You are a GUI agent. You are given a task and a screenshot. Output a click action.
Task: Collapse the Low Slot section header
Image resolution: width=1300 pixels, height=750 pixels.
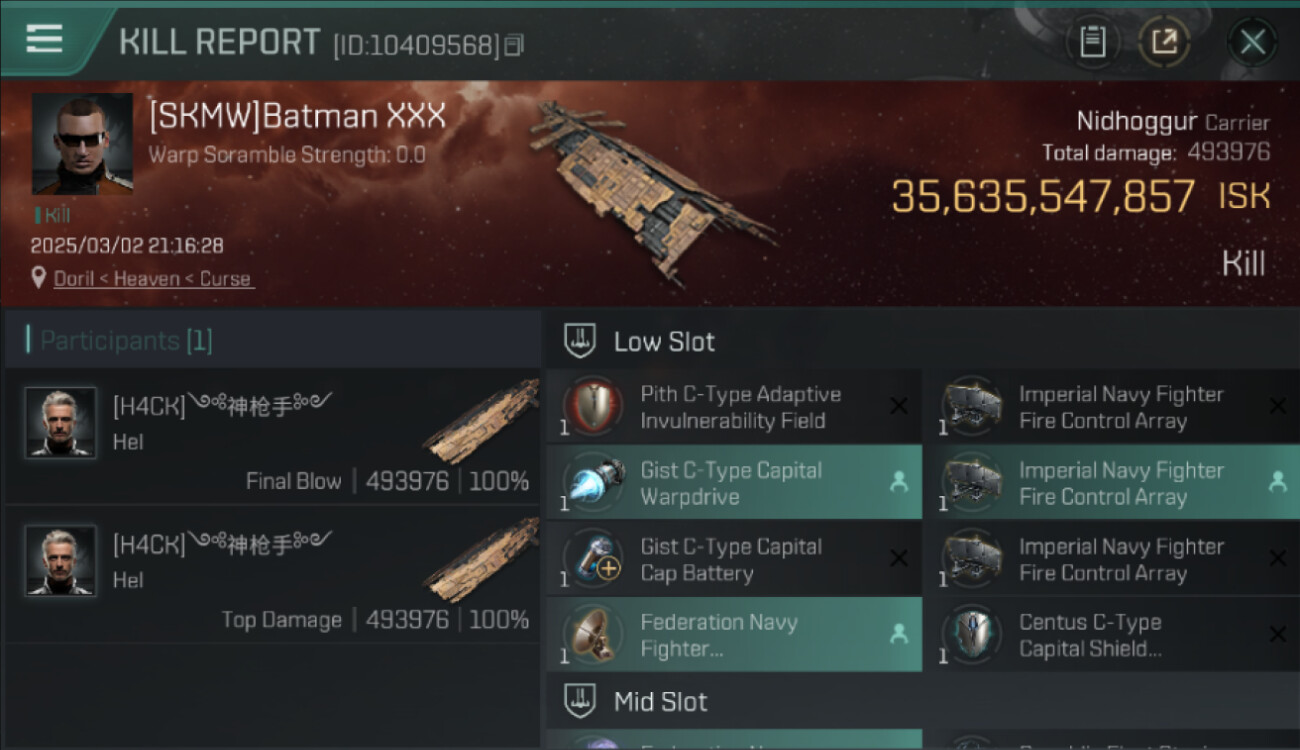[921, 341]
